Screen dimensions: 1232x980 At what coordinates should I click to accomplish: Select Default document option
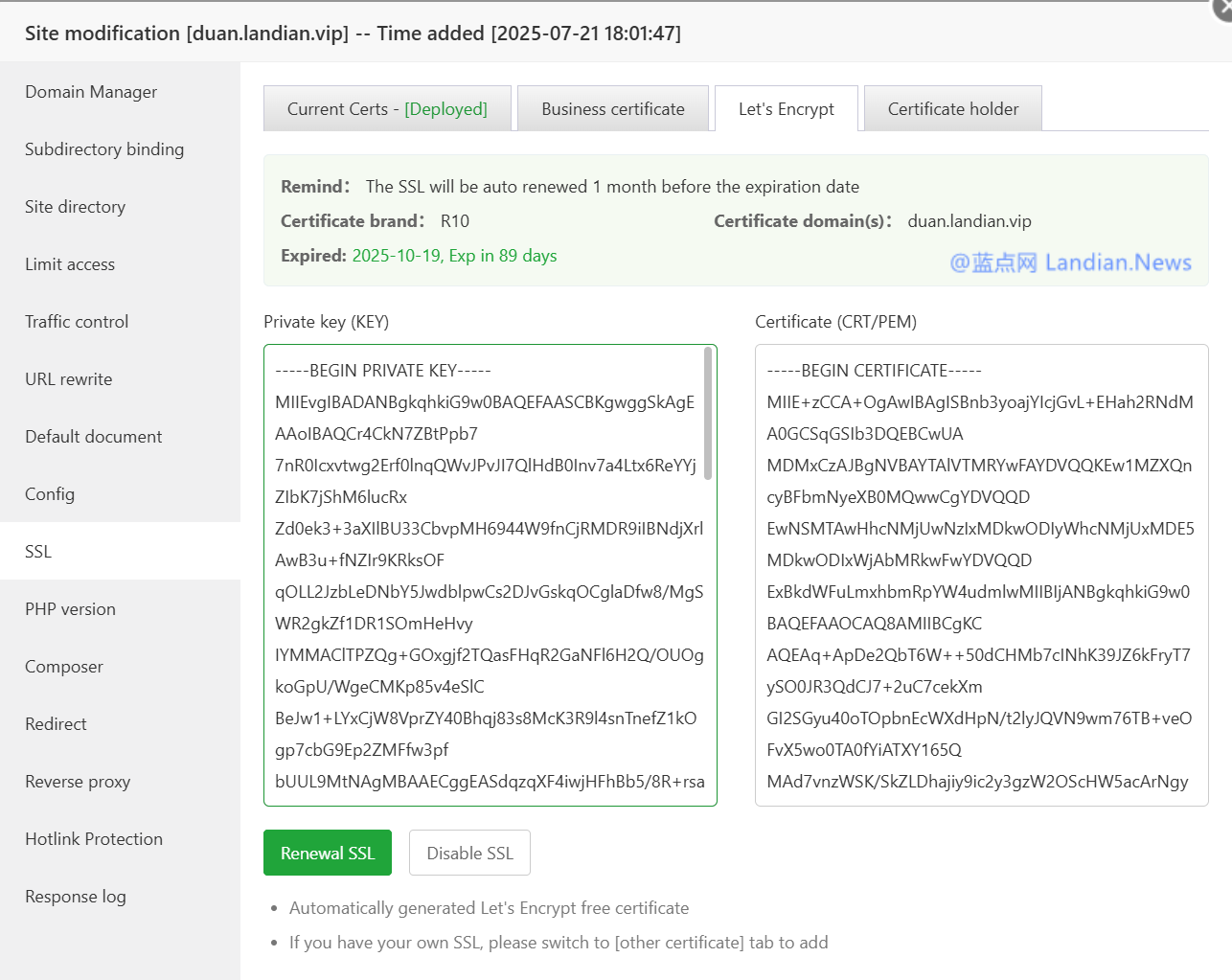click(94, 437)
